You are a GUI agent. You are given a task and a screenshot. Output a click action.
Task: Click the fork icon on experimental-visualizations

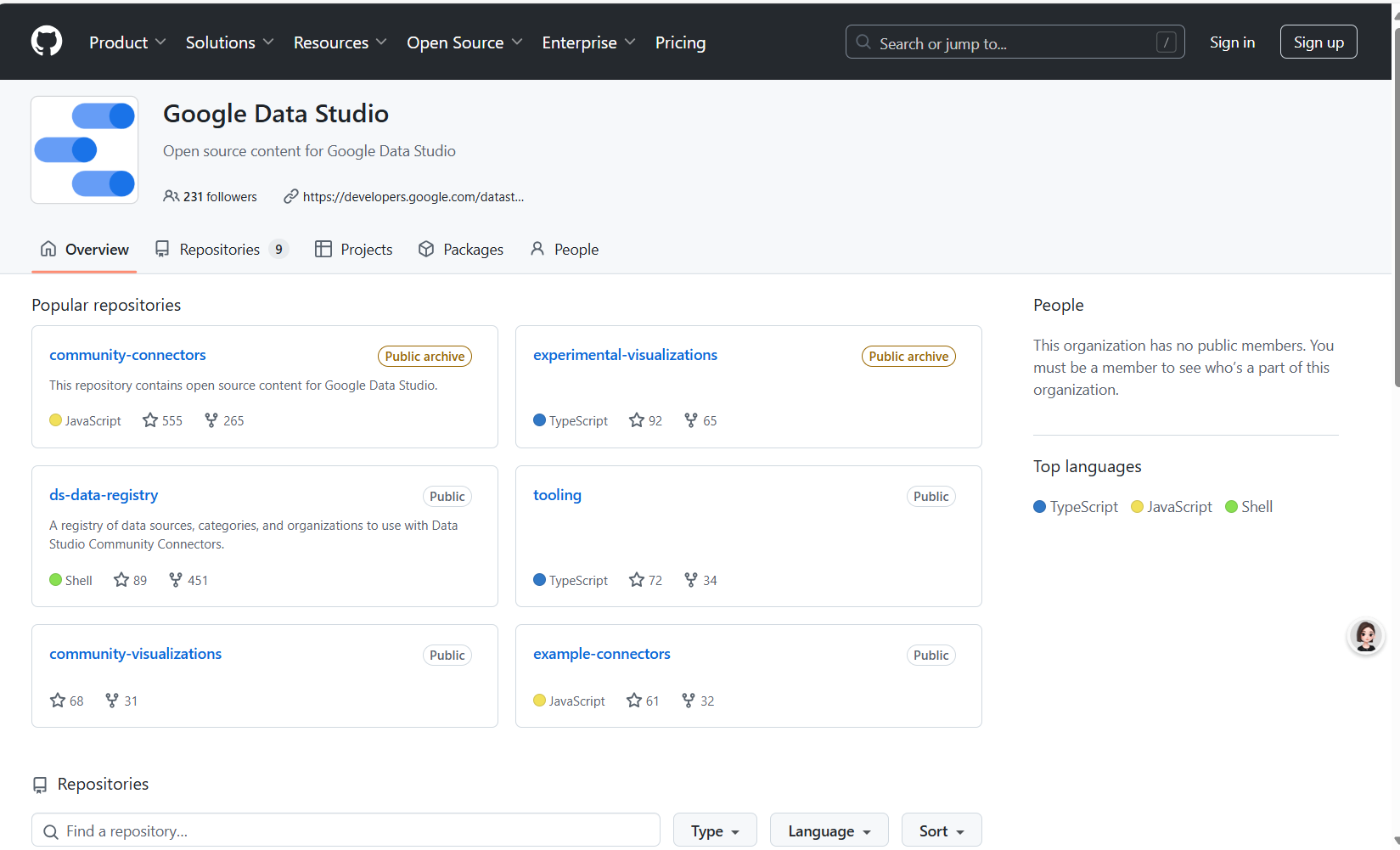pyautogui.click(x=691, y=420)
